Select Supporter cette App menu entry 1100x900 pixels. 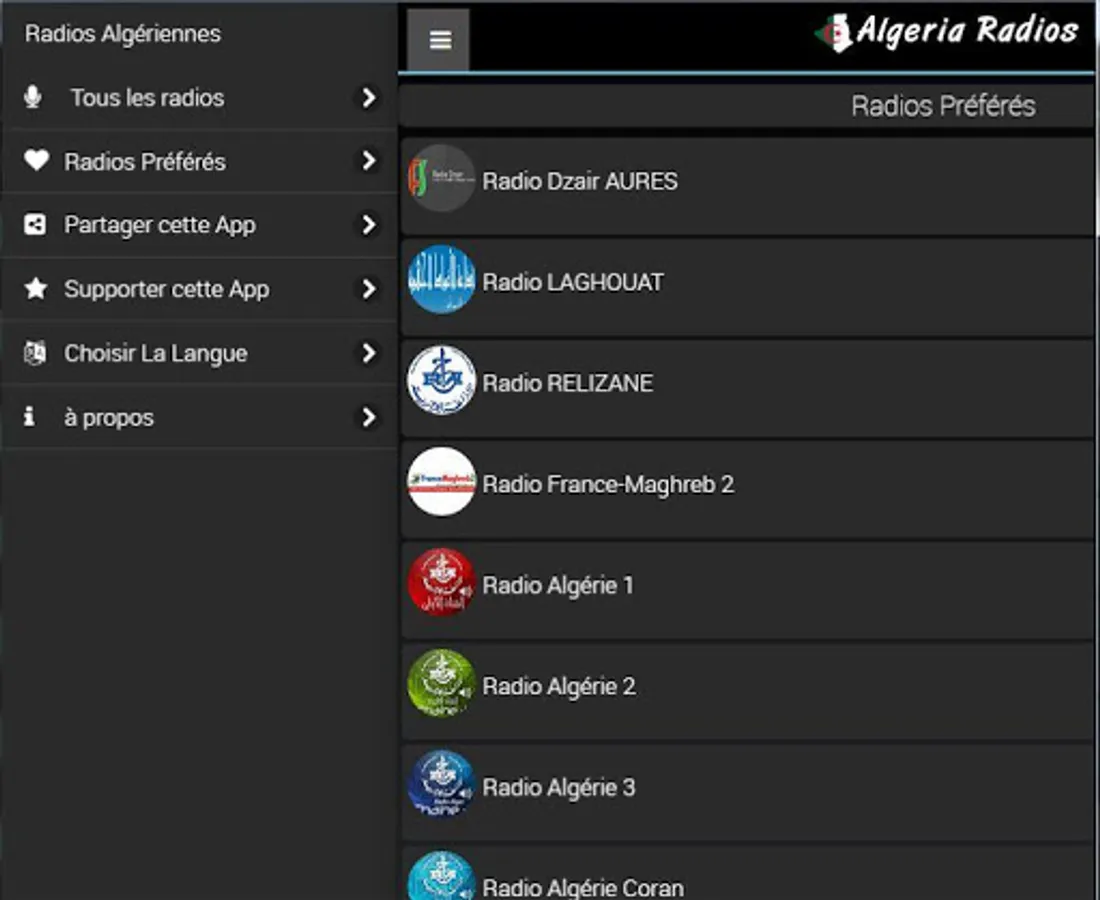199,289
